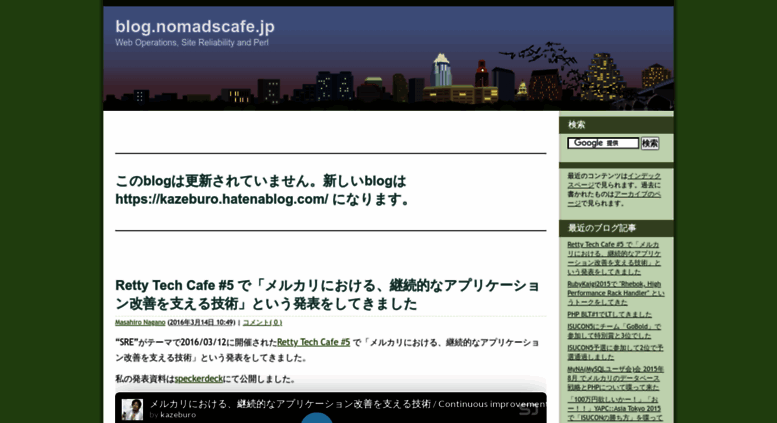This screenshot has height=423, width=777.
Task: Open author Masahiro Nagano link
Action: [140, 322]
